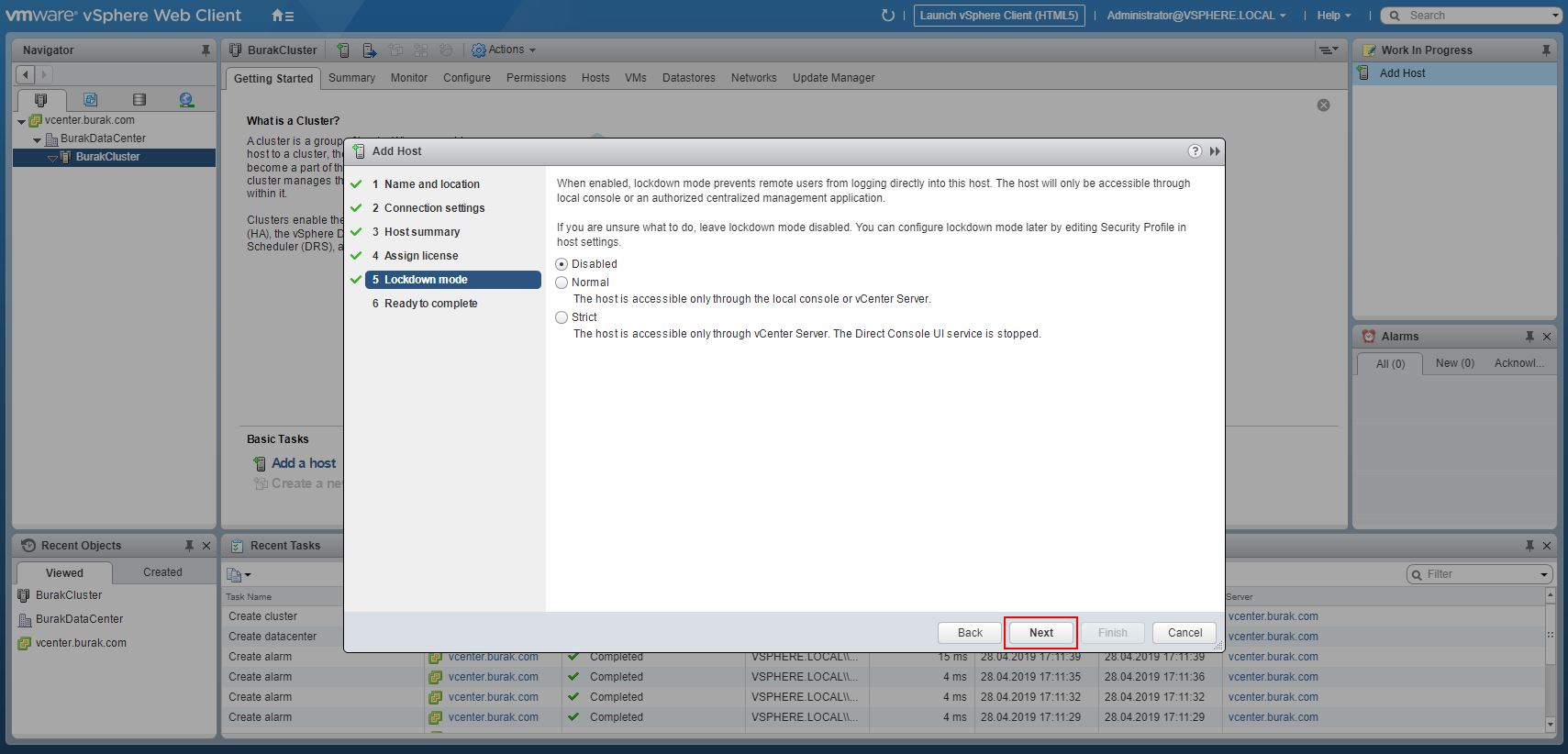Viewport: 1568px width, 754px height.
Task: Collapse the BurakDataCenter tree node
Action: (x=37, y=139)
